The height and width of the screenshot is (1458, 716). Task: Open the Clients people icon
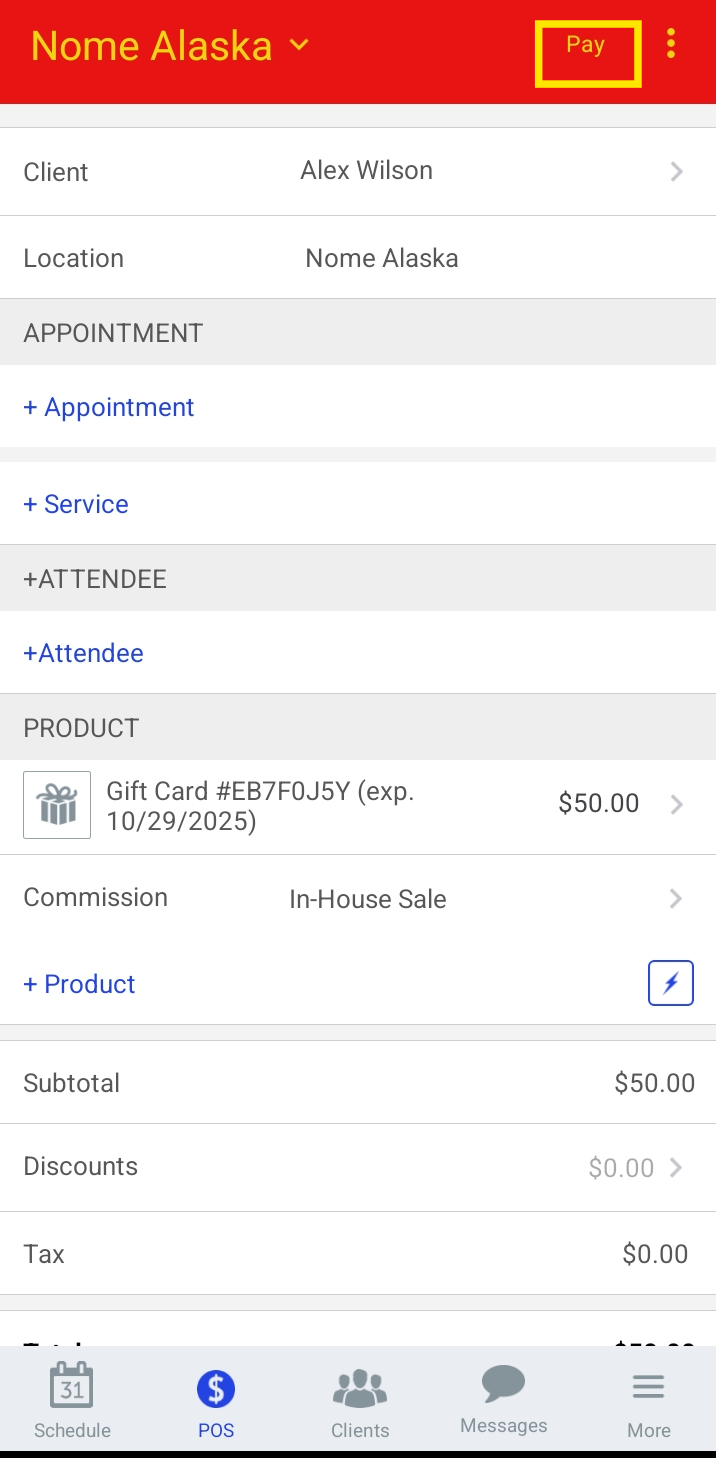(360, 1388)
